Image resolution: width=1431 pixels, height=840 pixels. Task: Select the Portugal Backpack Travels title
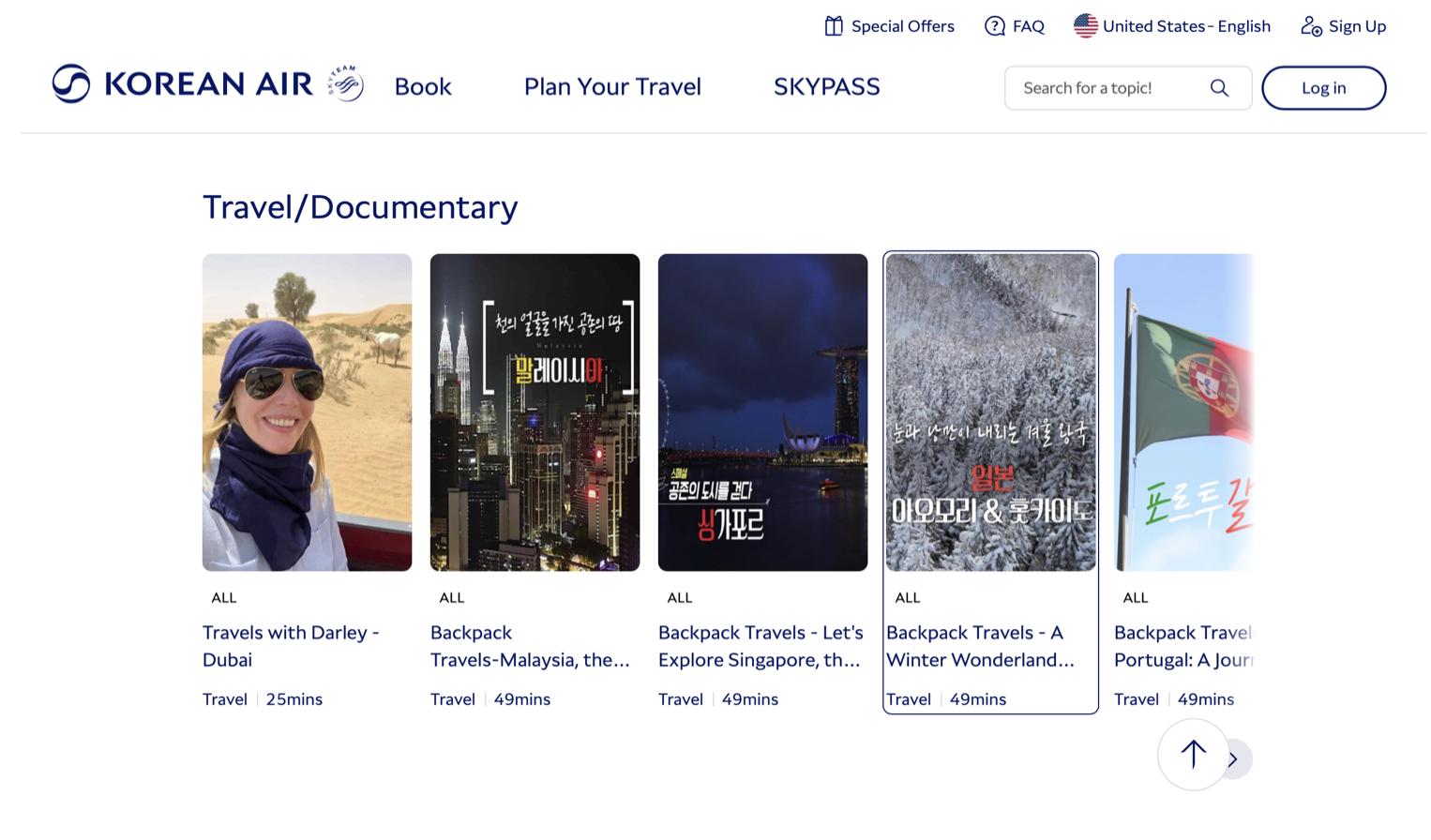pyautogui.click(x=1183, y=646)
